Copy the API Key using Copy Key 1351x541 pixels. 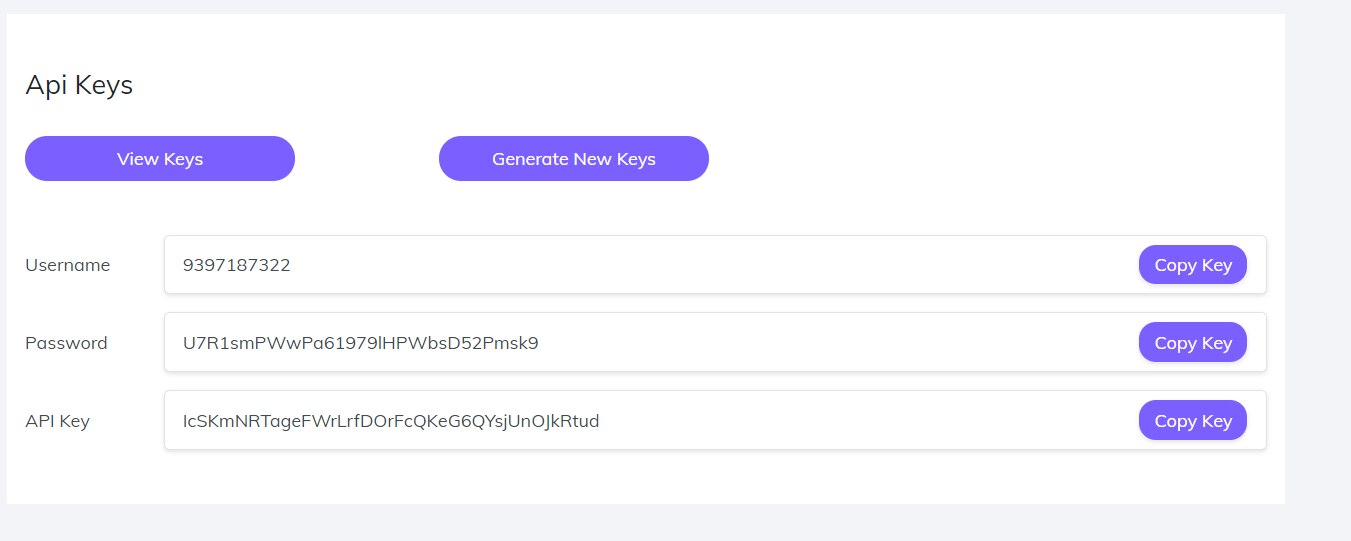point(1192,421)
